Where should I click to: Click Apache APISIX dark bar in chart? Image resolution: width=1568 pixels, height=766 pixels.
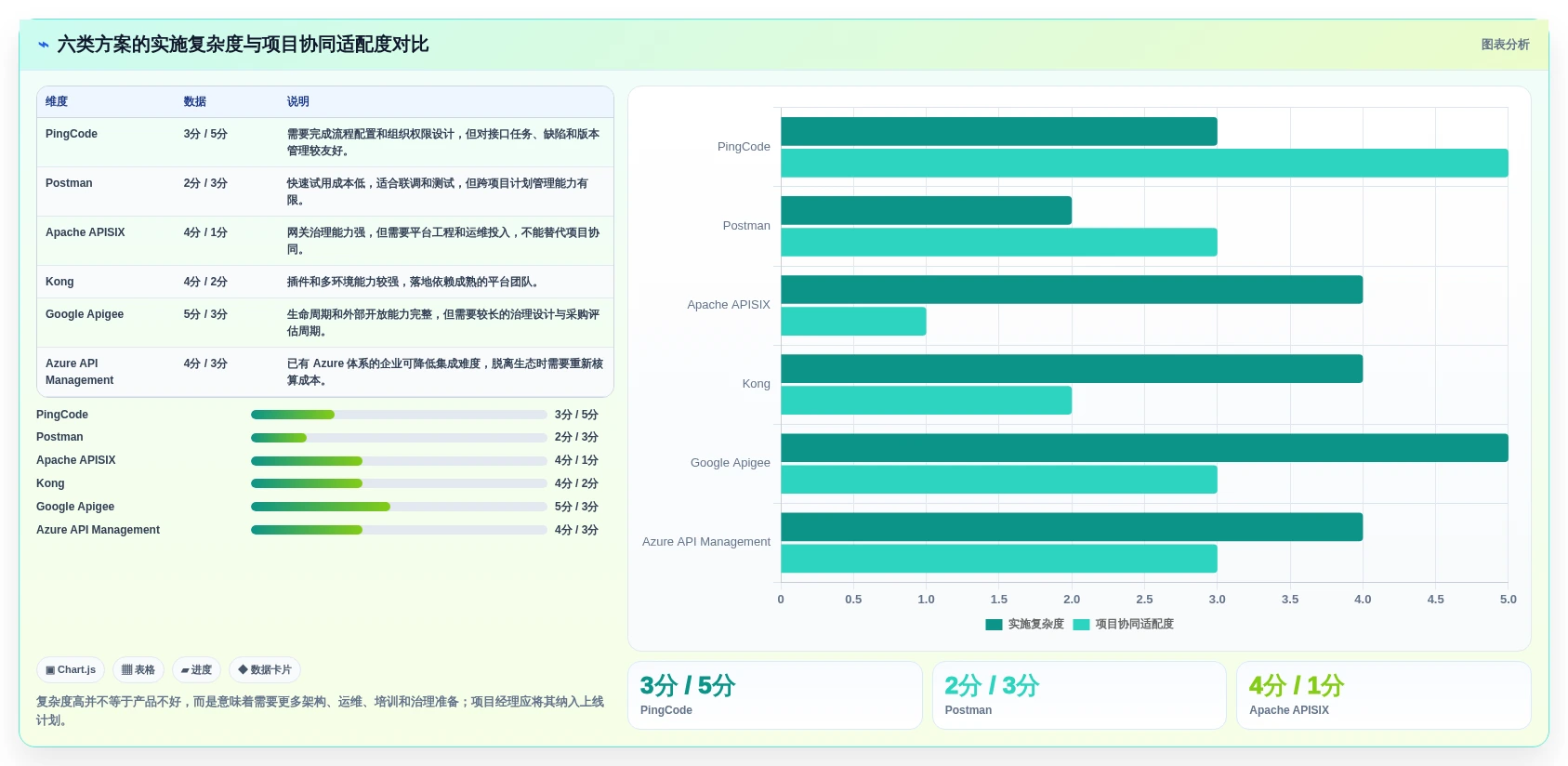[1072, 289]
